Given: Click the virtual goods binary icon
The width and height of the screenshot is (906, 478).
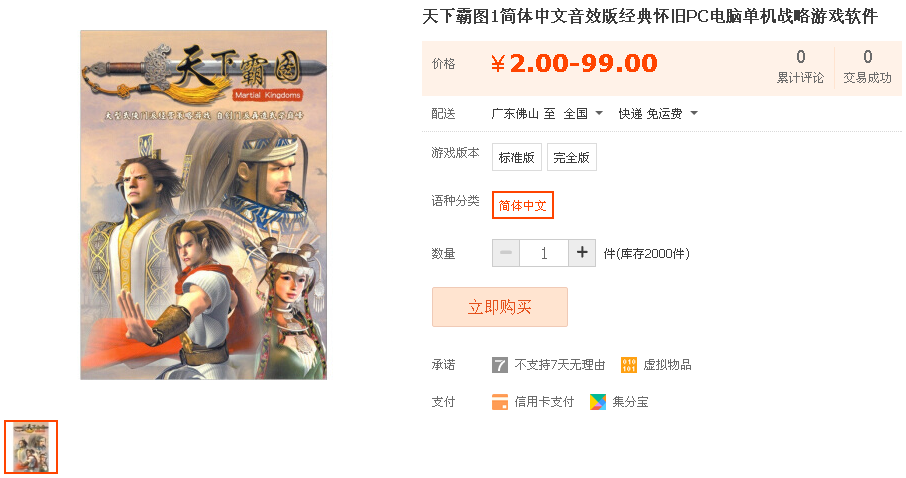Looking at the screenshot, I should [x=629, y=365].
